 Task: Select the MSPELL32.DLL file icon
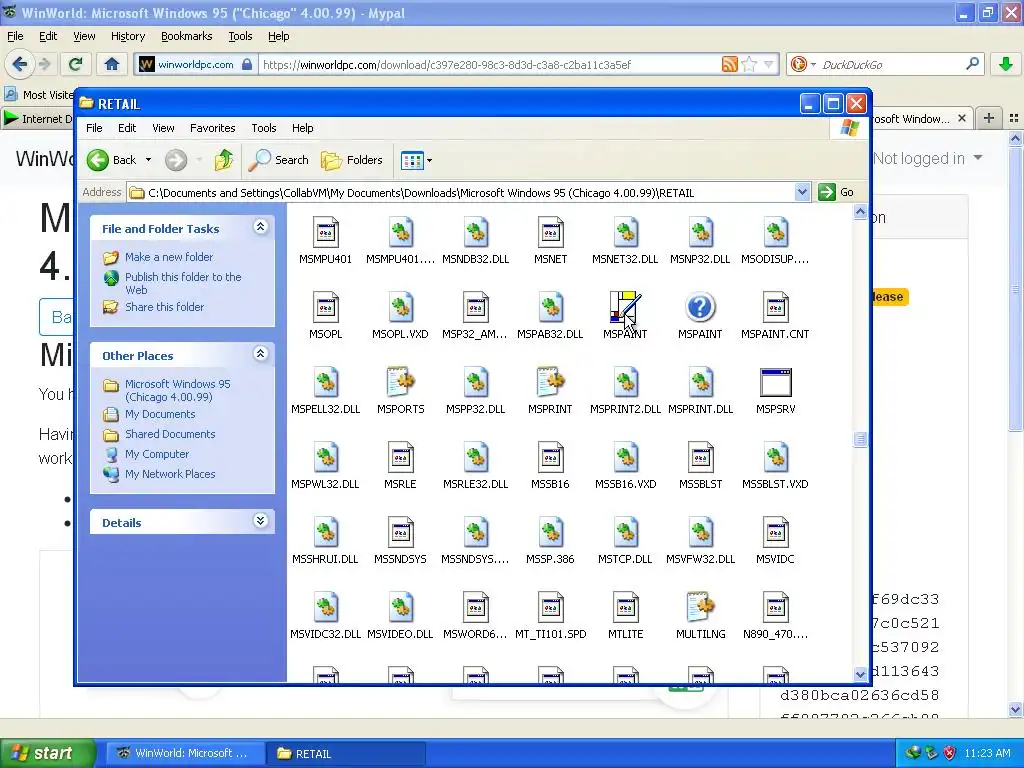[325, 382]
